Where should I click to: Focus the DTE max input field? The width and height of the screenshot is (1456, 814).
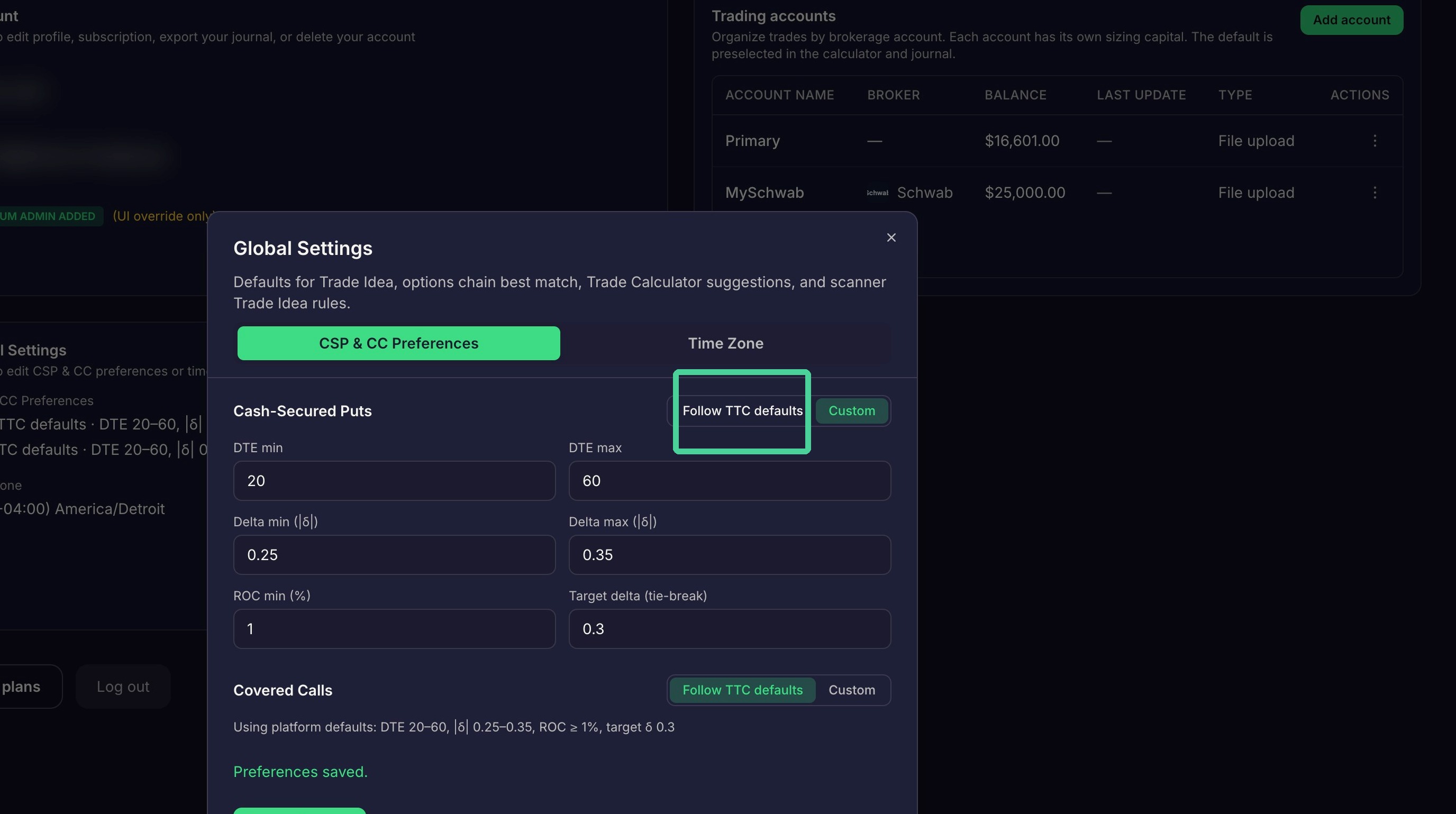click(729, 481)
